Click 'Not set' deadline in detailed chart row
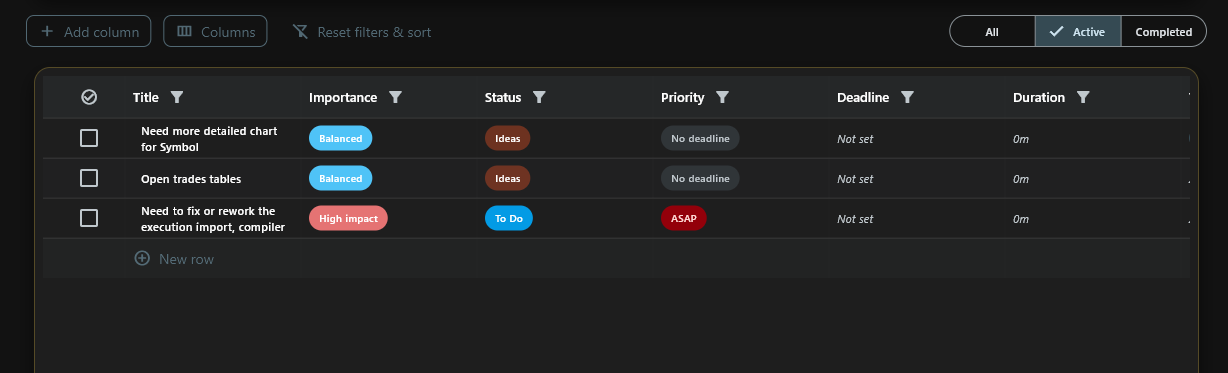This screenshot has width=1228, height=373. point(855,138)
